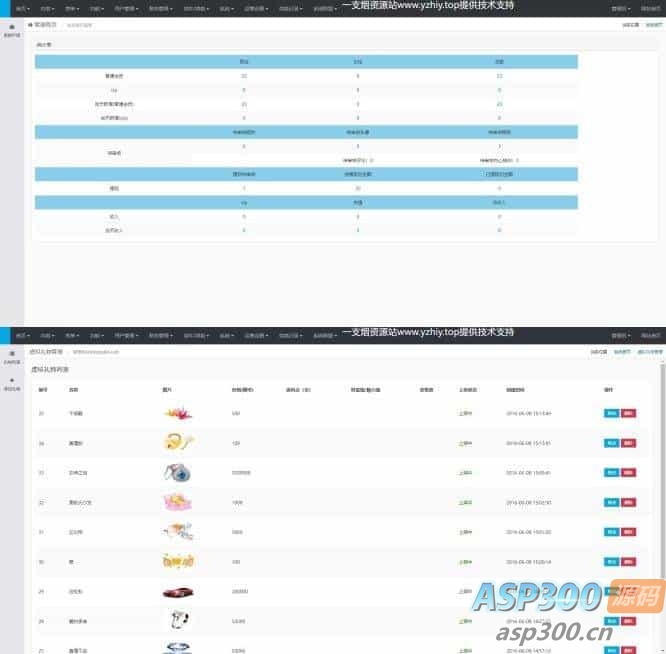Click the red delete button in the pink gift row

pyautogui.click(x=628, y=502)
